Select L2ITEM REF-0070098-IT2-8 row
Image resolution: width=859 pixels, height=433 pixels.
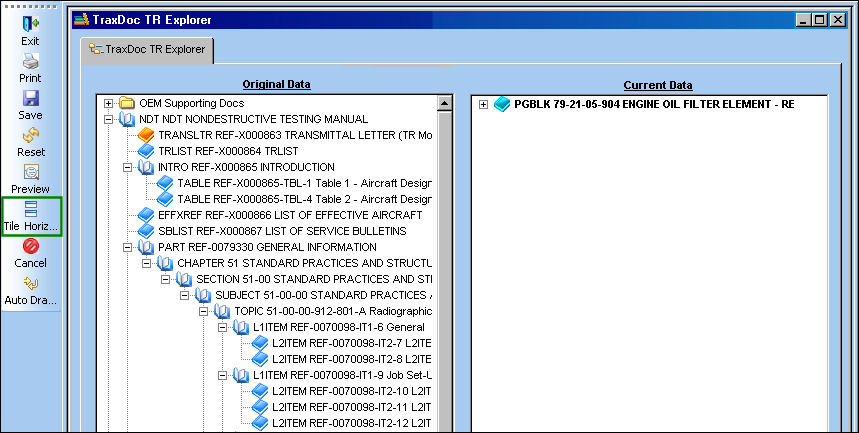point(352,359)
